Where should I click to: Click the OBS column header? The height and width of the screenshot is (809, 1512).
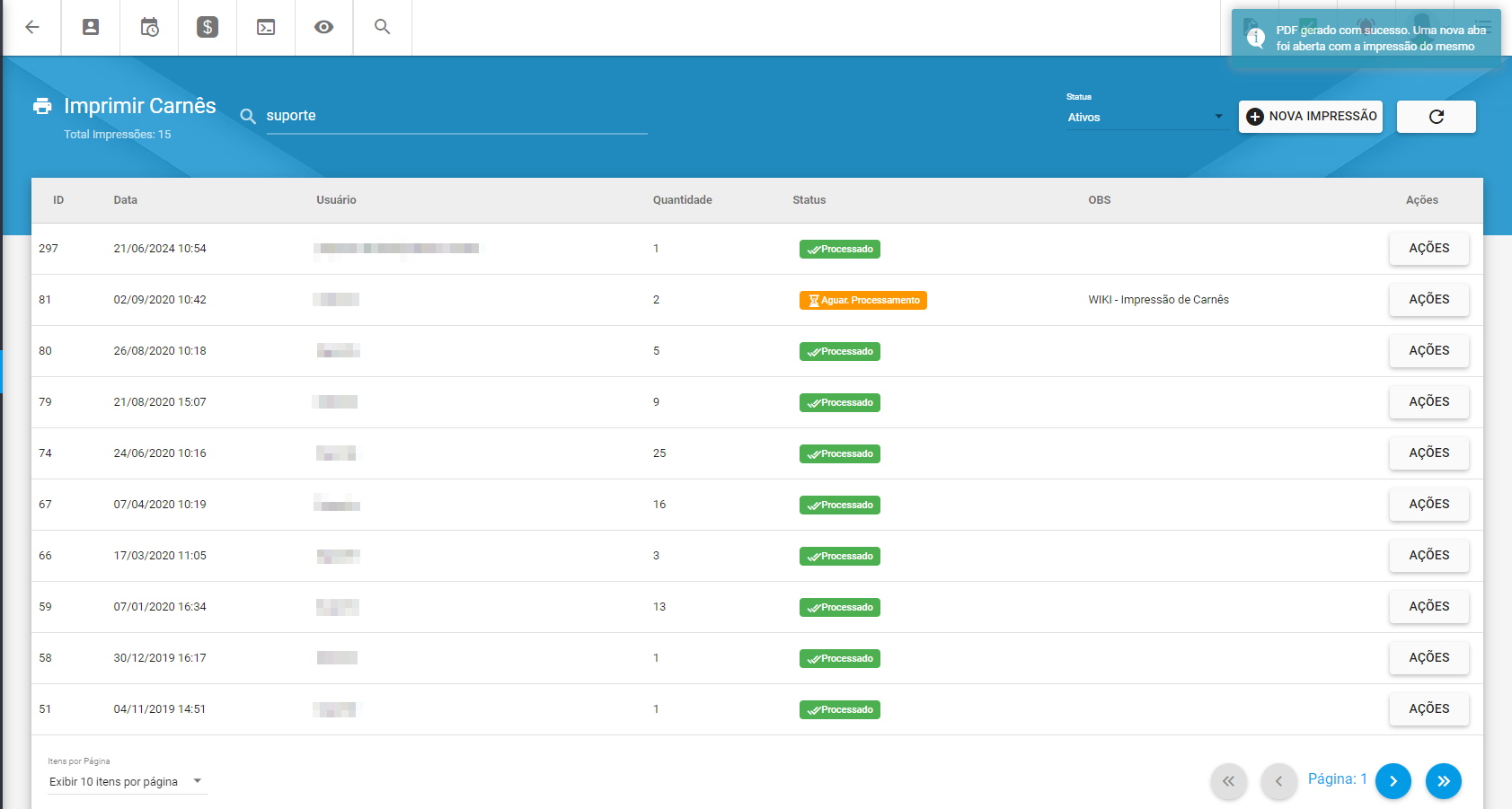[x=1100, y=200]
